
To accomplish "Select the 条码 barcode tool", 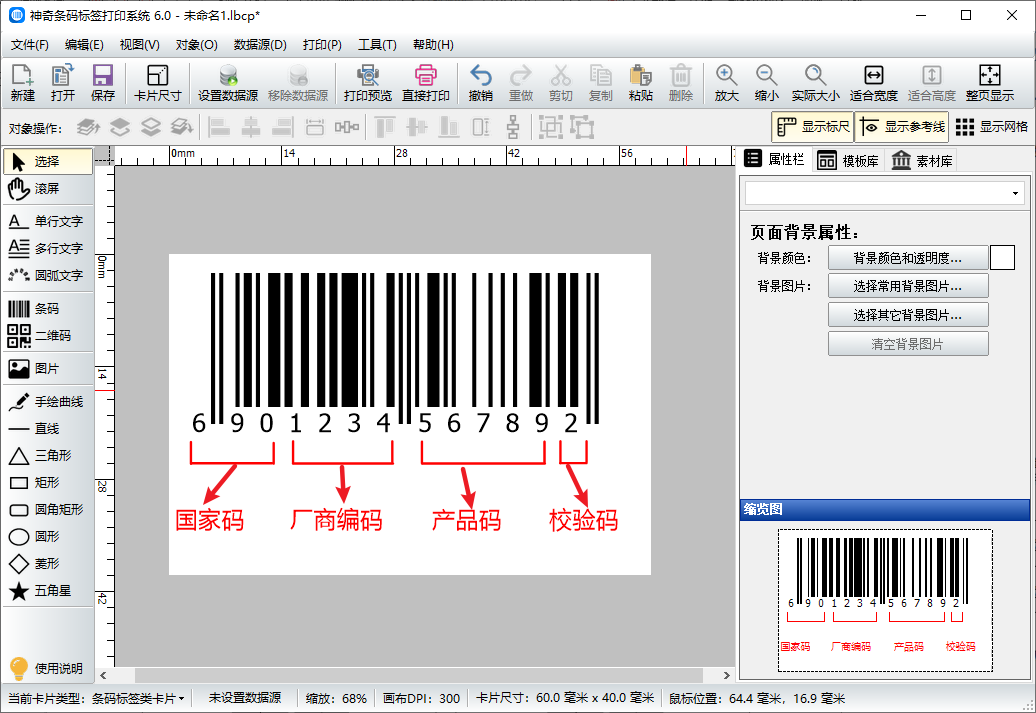I will [x=48, y=309].
